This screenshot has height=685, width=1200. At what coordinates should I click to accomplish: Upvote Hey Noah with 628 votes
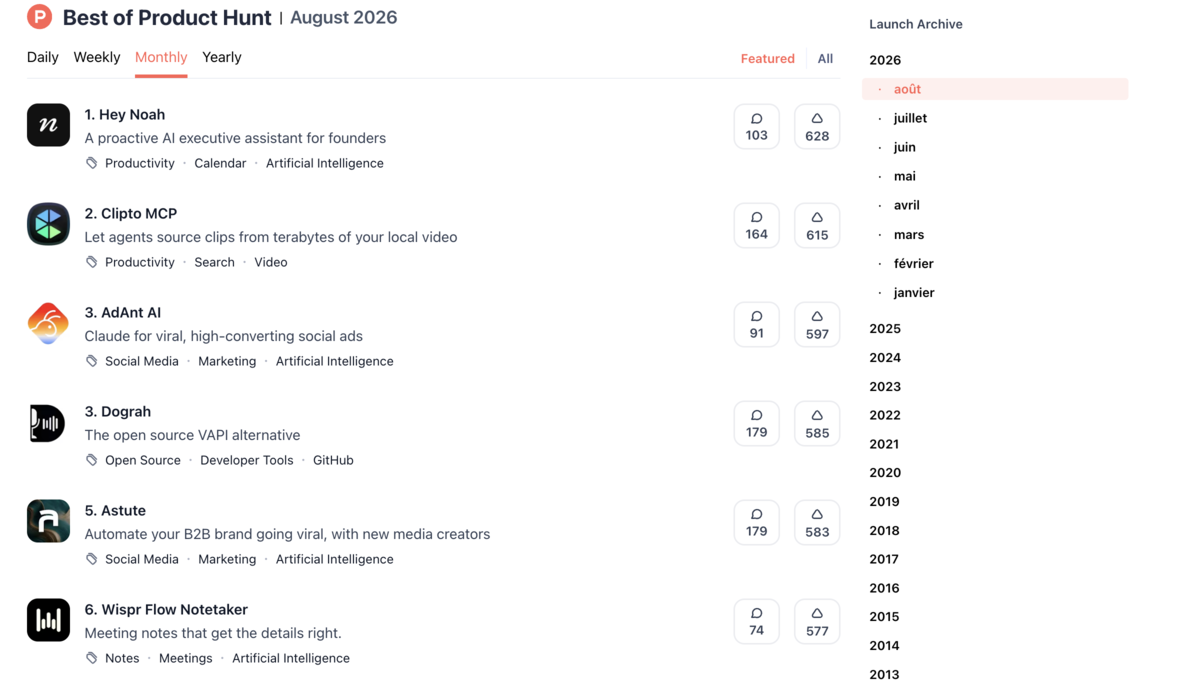[x=817, y=127]
